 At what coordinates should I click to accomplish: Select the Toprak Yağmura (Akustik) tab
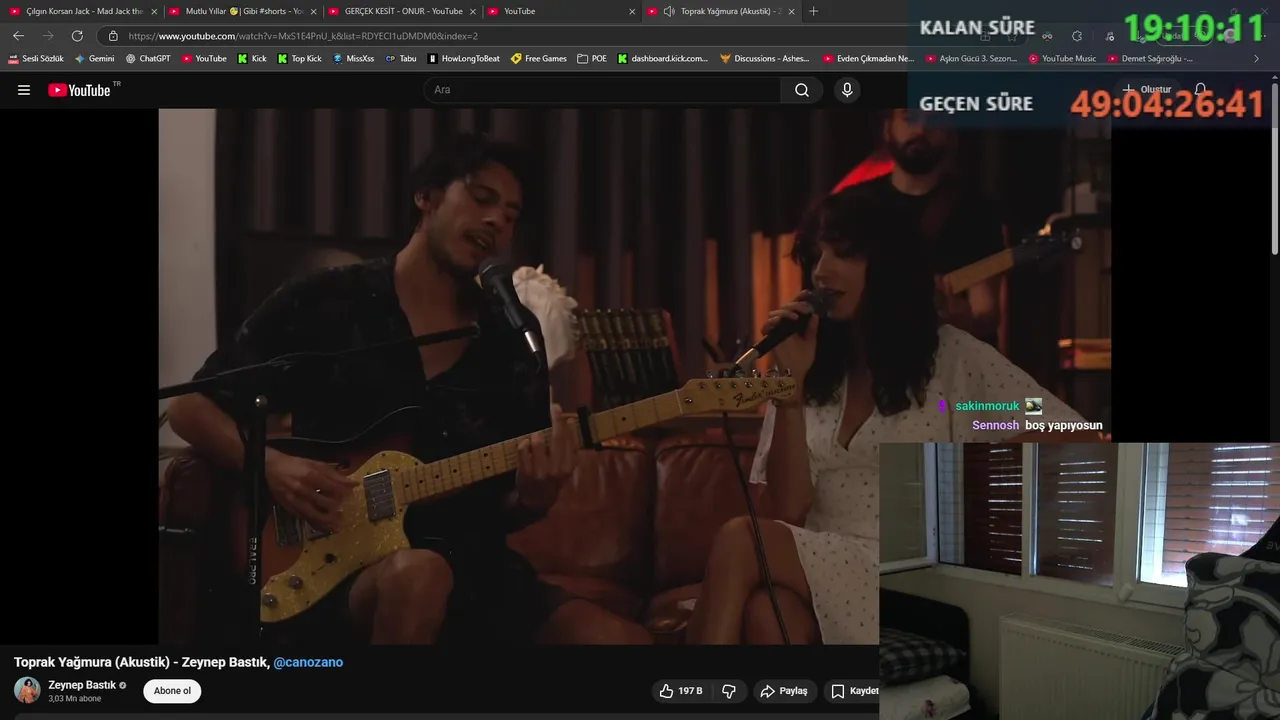tap(722, 11)
